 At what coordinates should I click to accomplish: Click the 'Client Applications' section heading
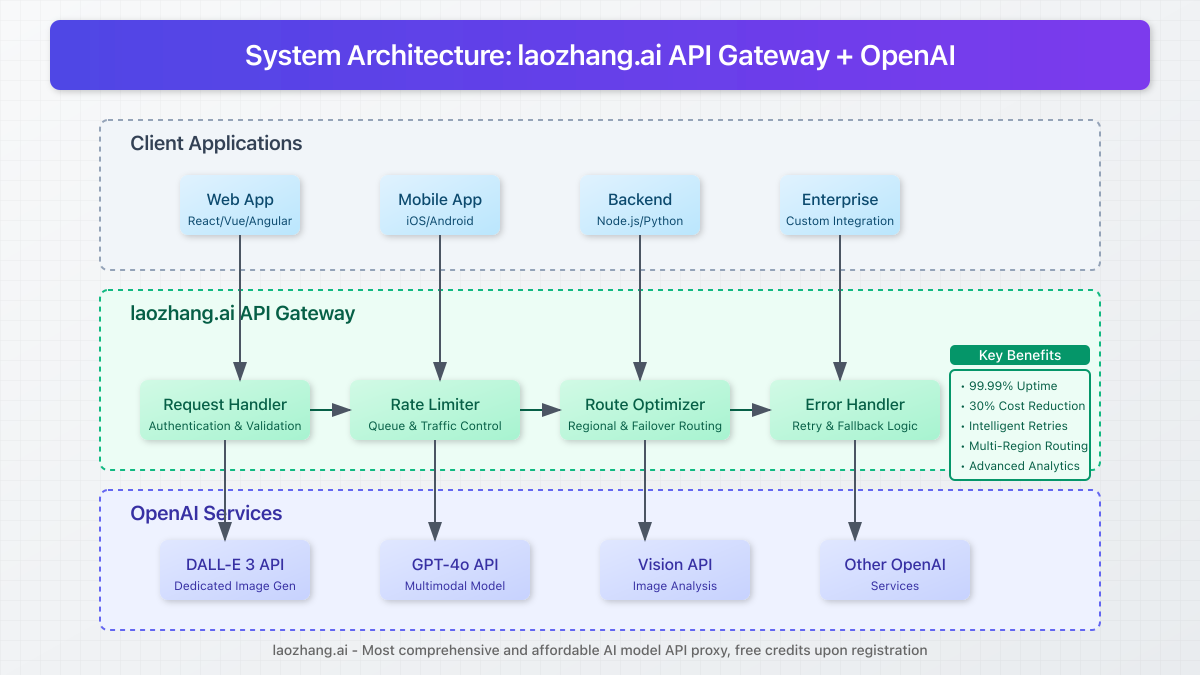(x=216, y=143)
